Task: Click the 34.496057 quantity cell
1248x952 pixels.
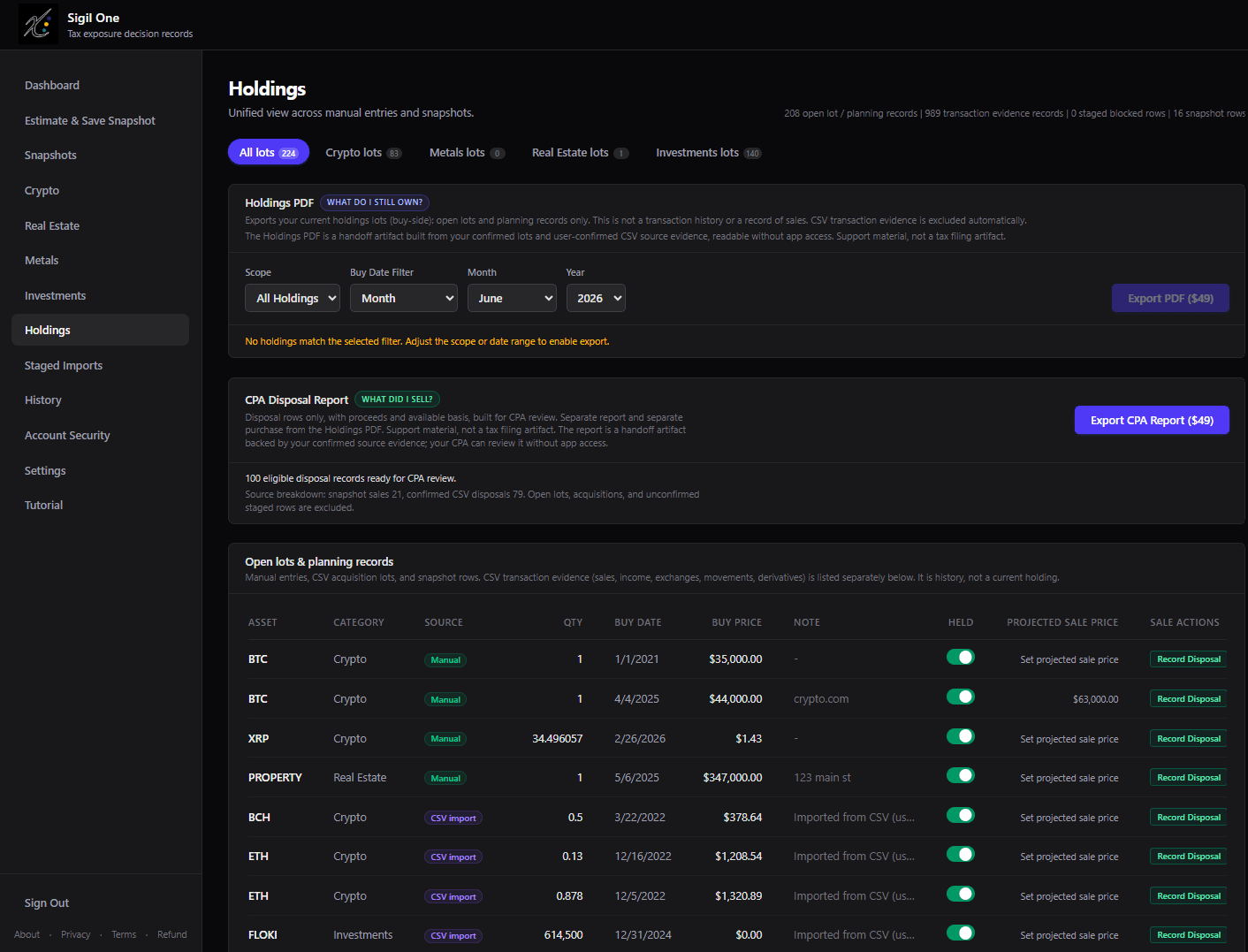Action: coord(557,738)
